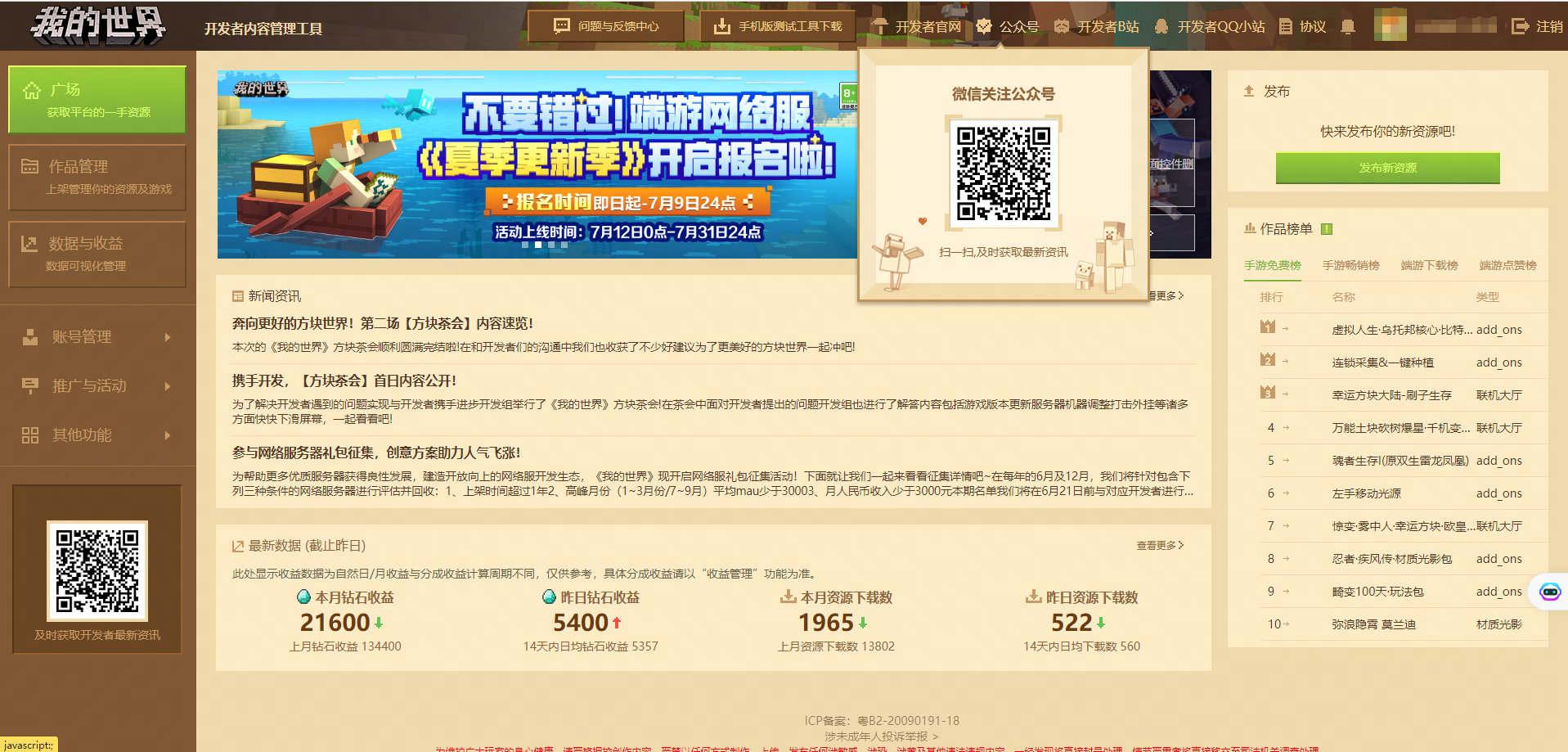
Task: Open news 携手开发 方块茶会 article
Action: click(x=344, y=381)
